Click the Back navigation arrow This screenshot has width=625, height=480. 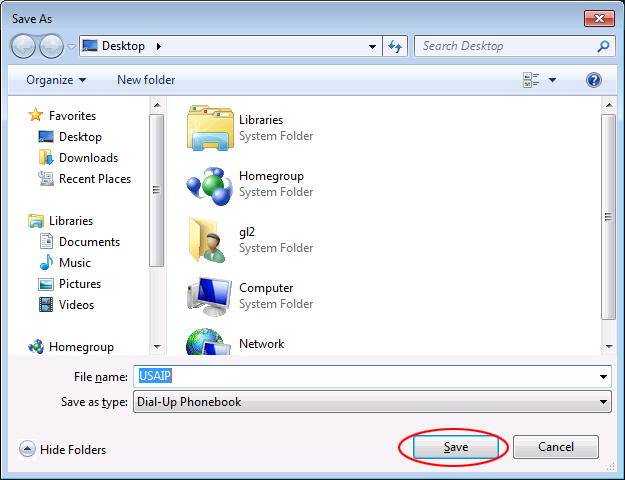coord(23,47)
